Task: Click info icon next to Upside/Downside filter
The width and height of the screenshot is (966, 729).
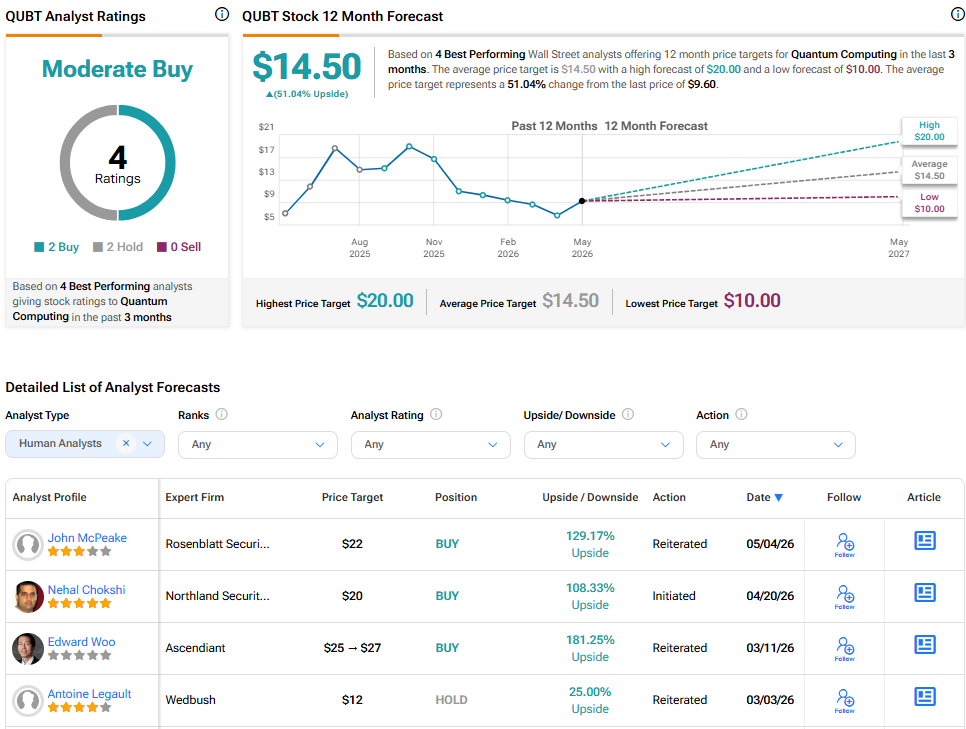Action: [x=628, y=414]
